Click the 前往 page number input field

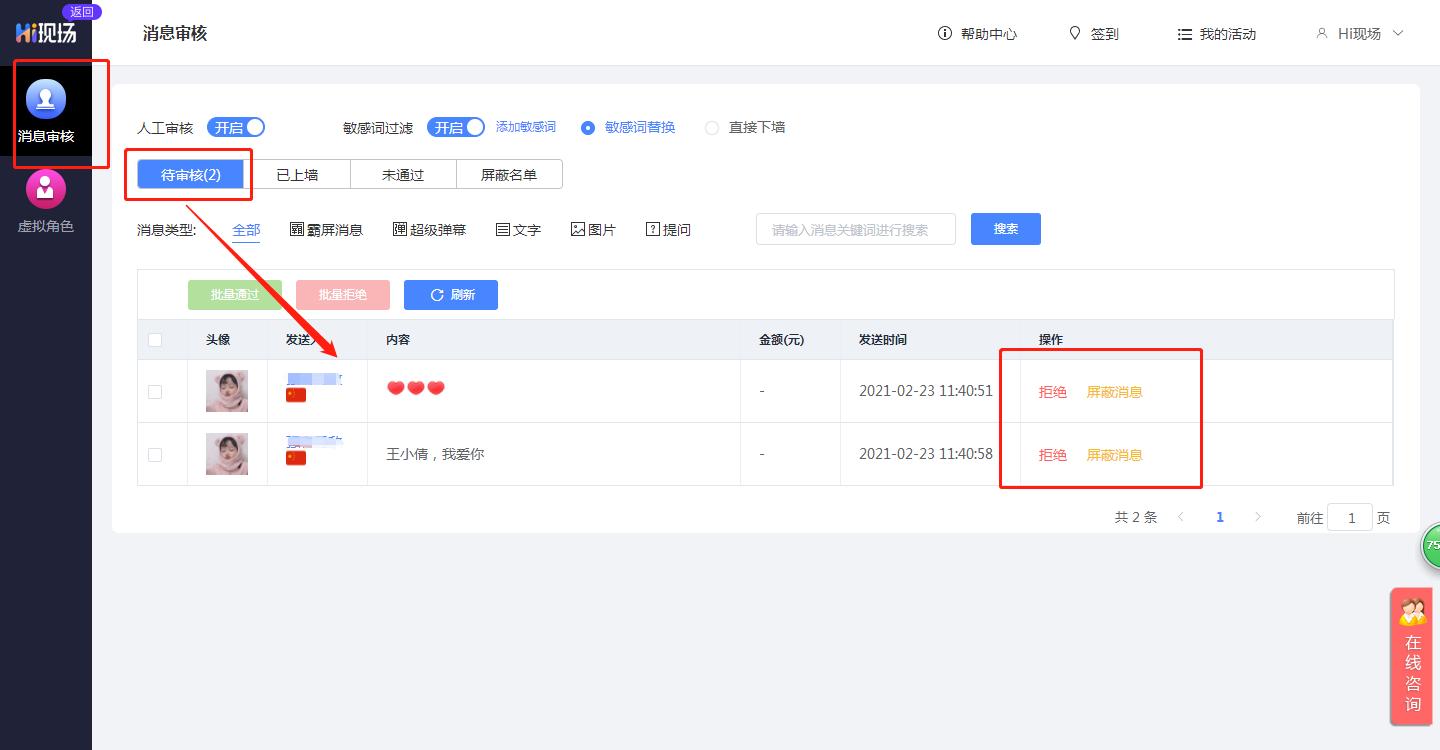click(1350, 517)
